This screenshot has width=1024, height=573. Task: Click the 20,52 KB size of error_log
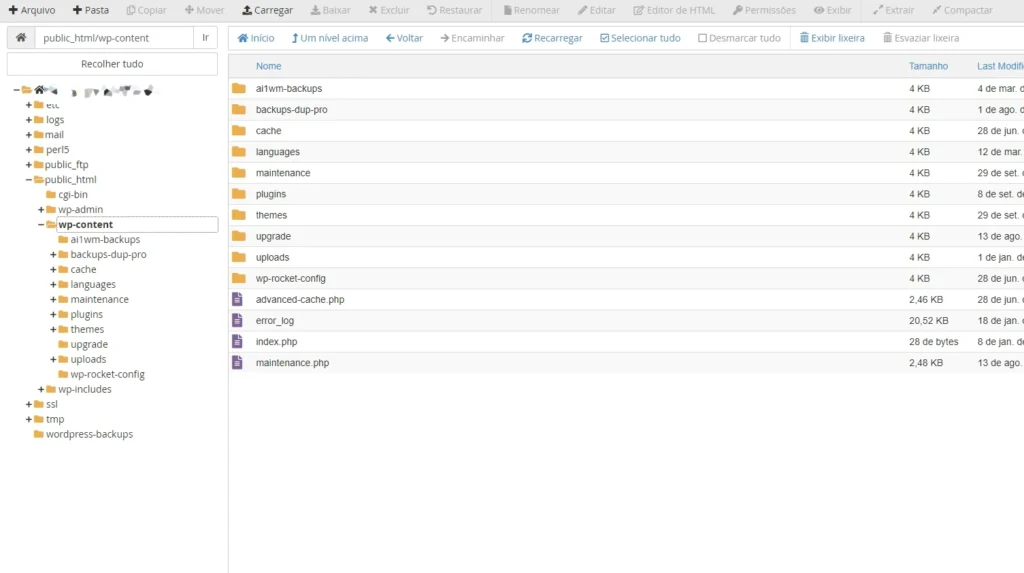[x=928, y=321]
